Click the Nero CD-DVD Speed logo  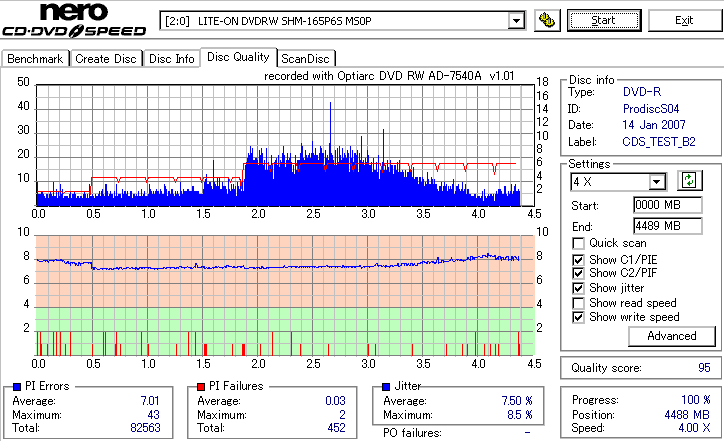pos(74,20)
